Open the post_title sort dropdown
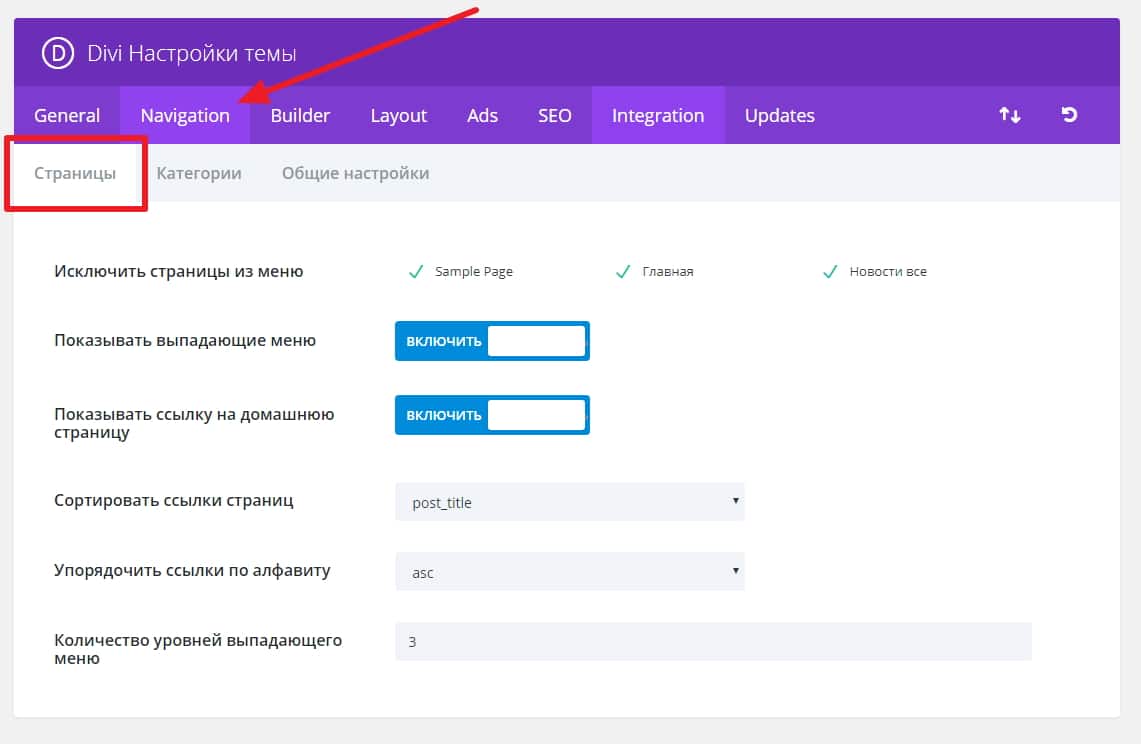 coord(569,502)
